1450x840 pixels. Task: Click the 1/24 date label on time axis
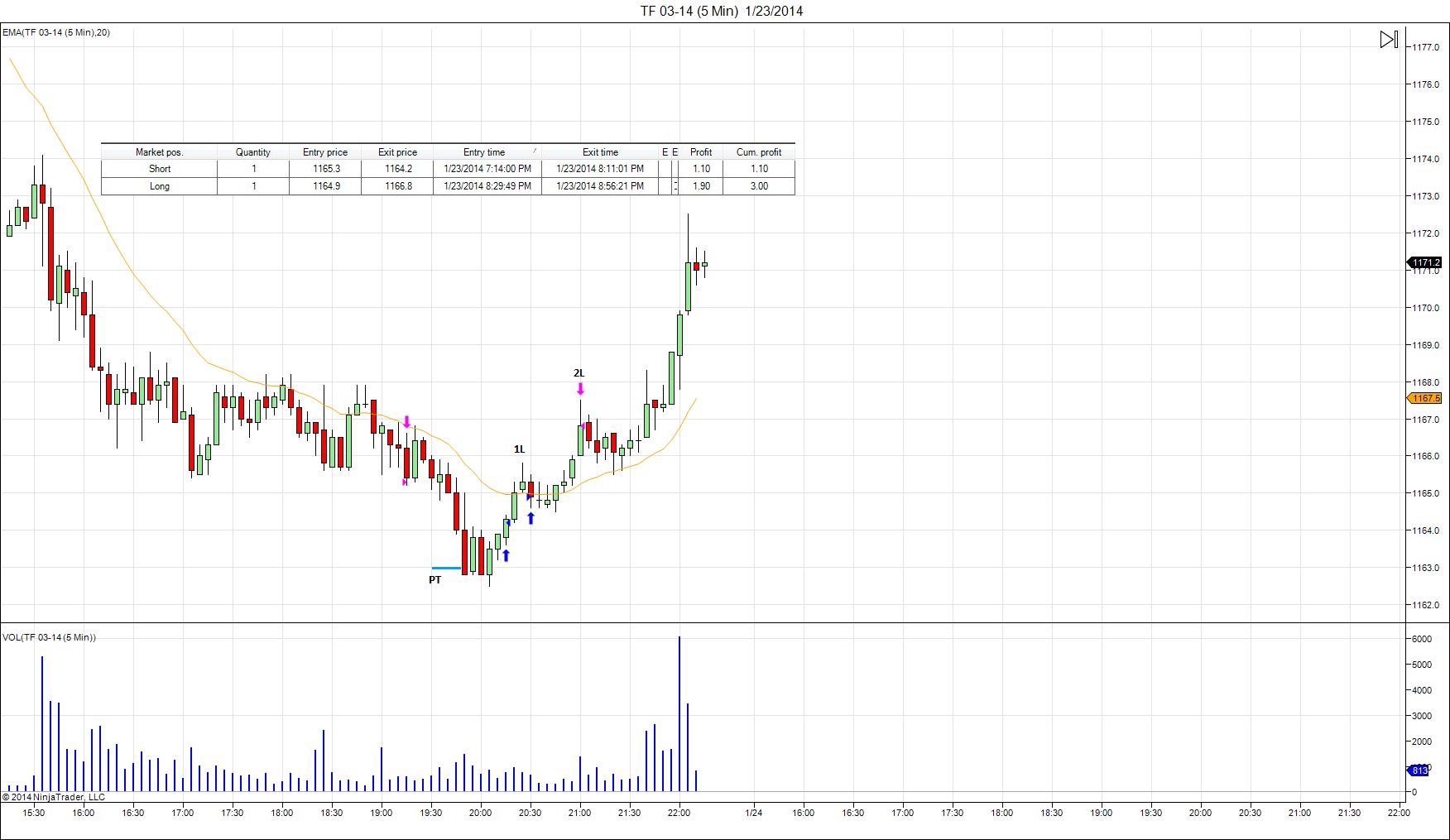coord(753,813)
